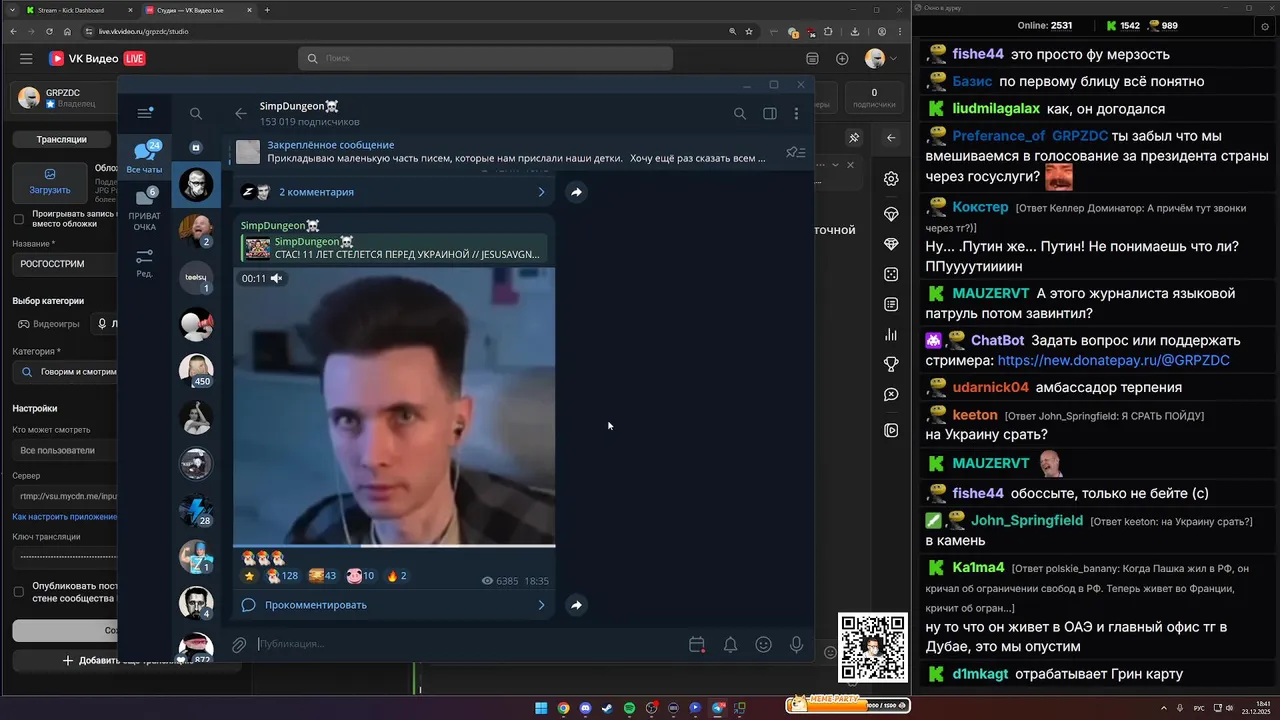
Task: Check the publish post to community wall box
Action: coord(18,592)
